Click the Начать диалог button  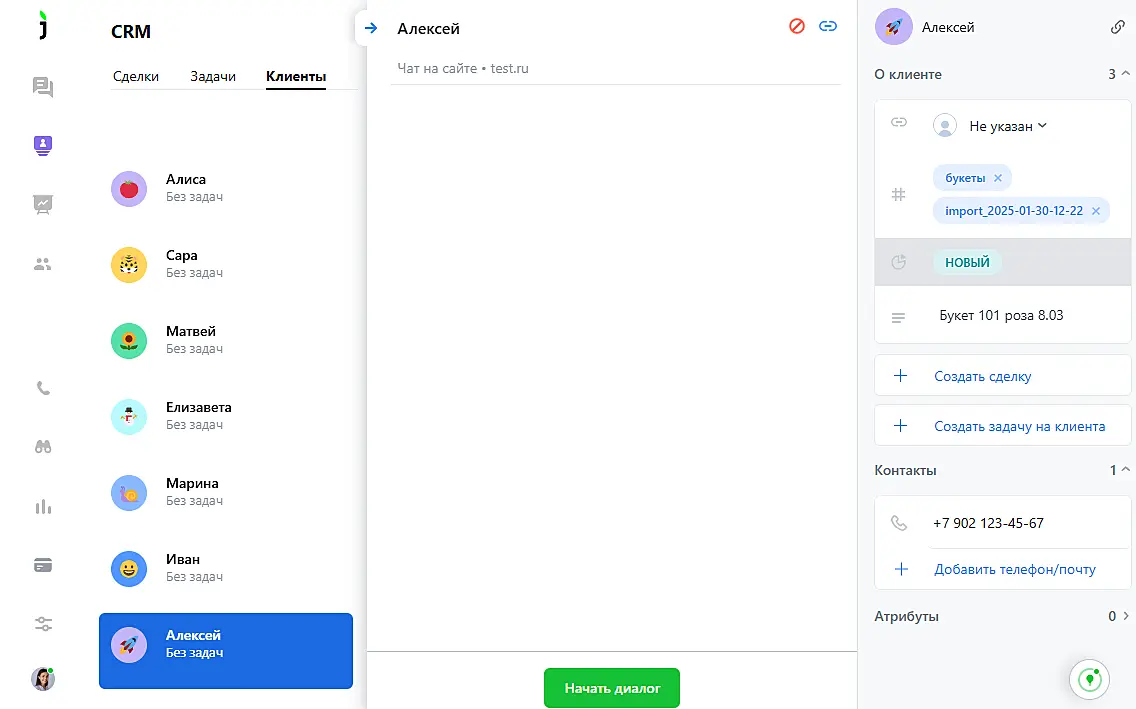tap(612, 688)
